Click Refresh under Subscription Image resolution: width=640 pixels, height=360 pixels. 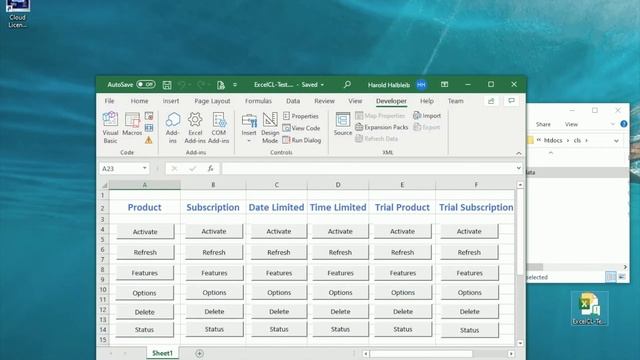214,252
